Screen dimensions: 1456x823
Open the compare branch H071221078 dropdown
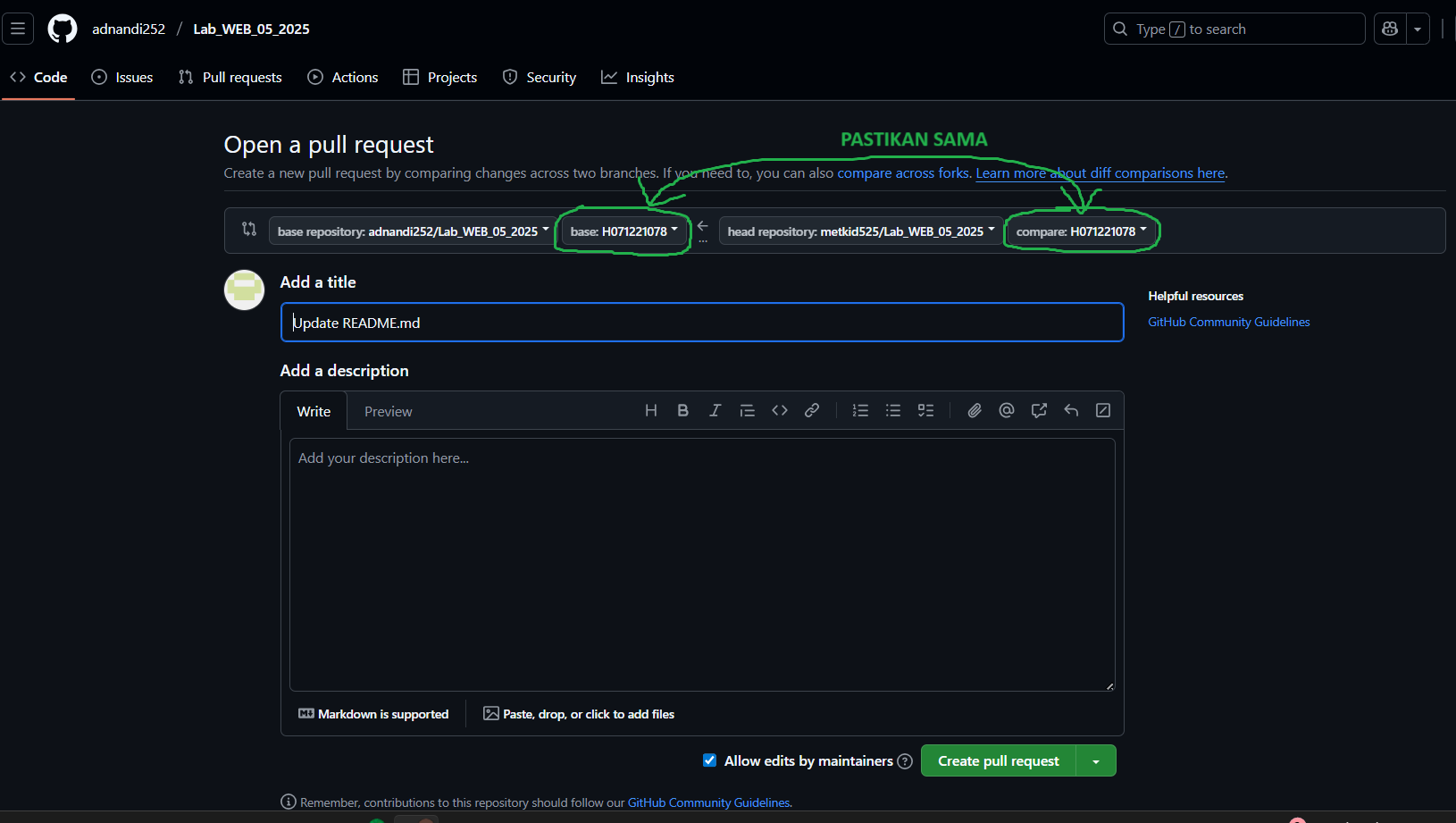click(1082, 231)
